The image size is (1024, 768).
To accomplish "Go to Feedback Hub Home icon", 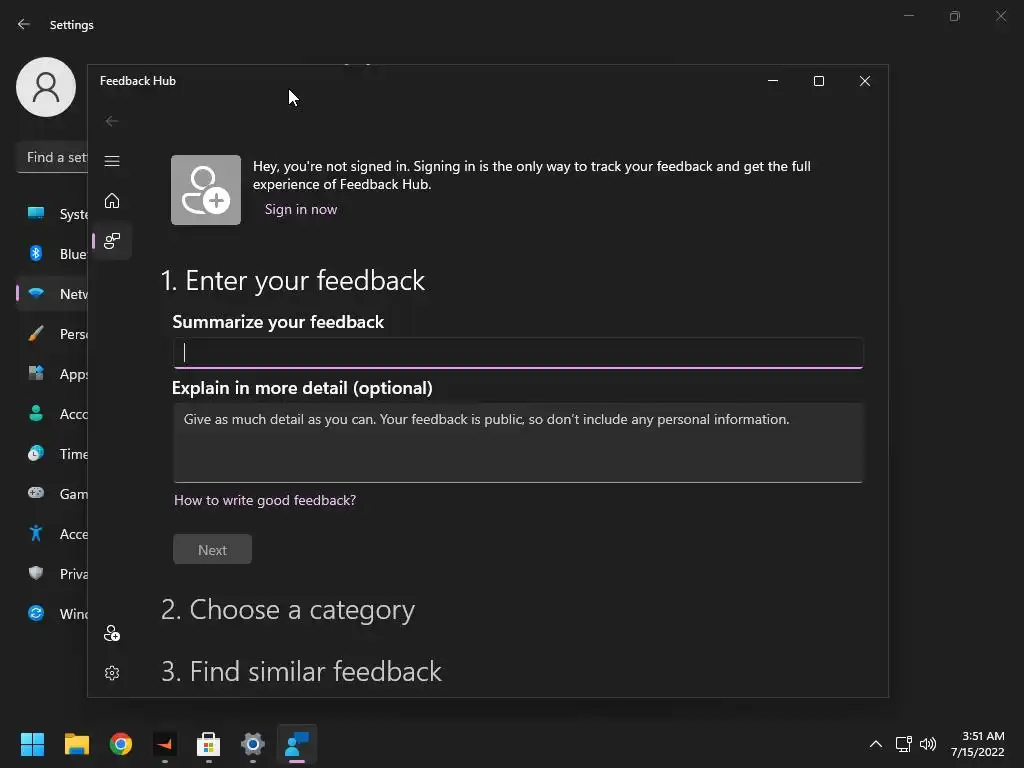I will pyautogui.click(x=112, y=200).
